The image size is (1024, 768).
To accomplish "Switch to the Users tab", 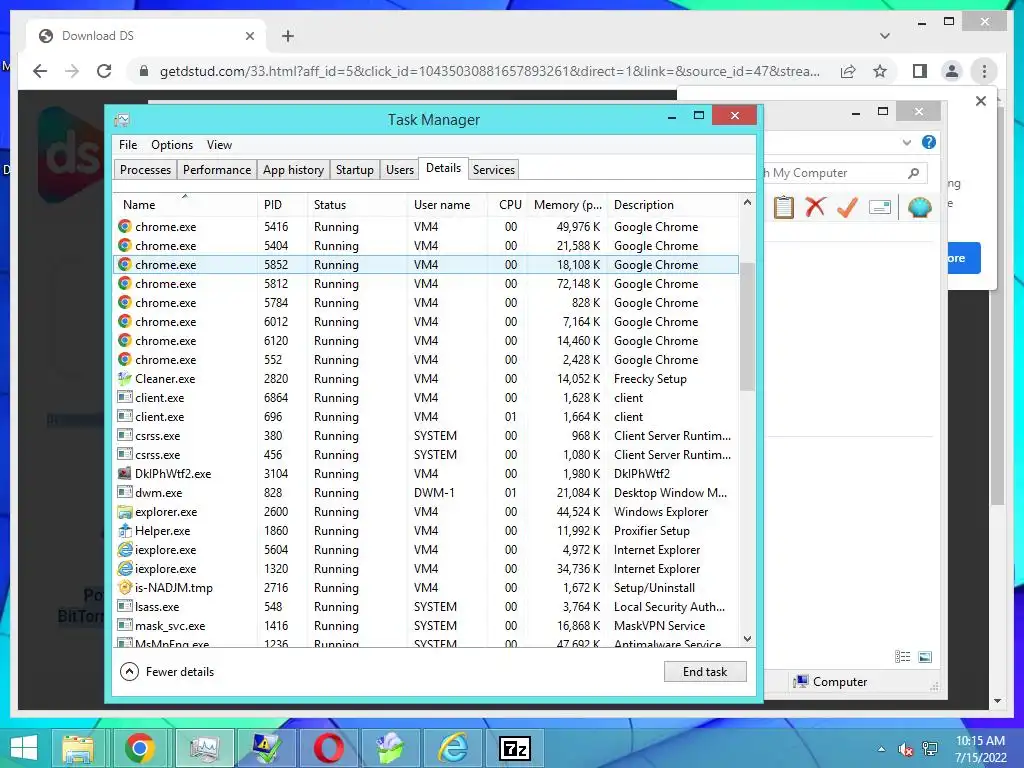I will (400, 170).
